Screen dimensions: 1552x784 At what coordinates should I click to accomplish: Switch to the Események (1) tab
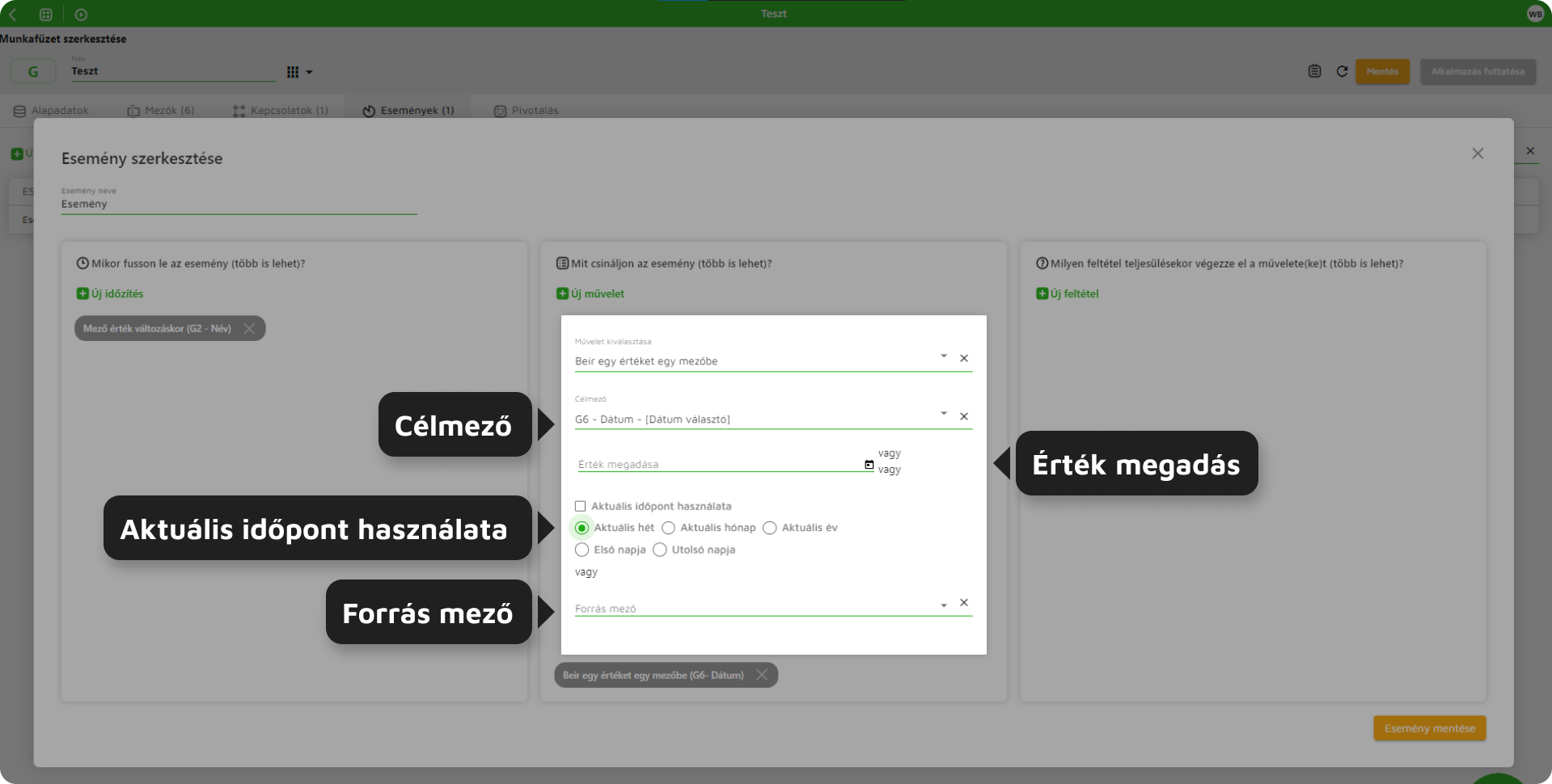pyautogui.click(x=408, y=111)
